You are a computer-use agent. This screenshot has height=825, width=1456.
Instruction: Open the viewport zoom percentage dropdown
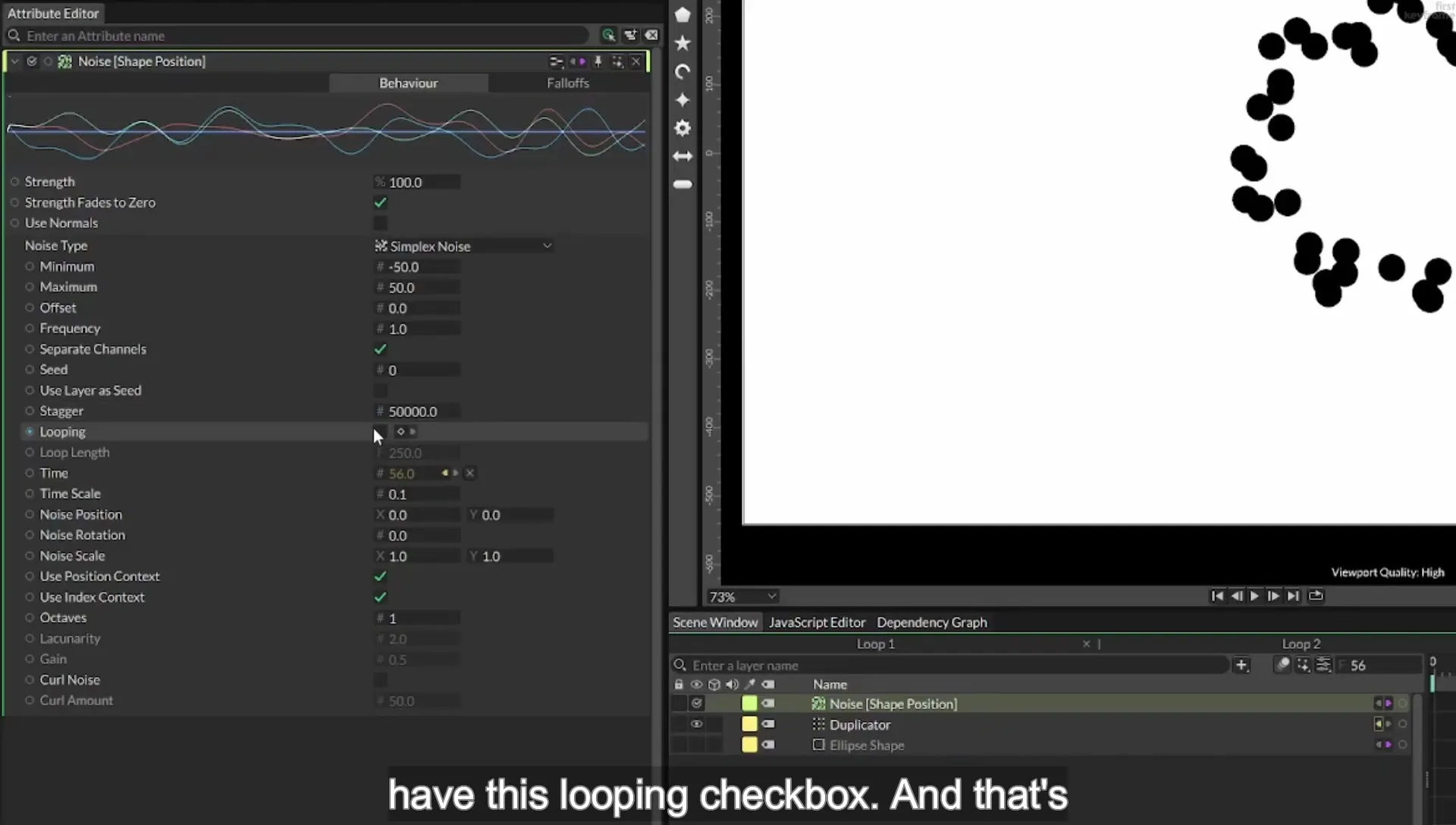742,597
